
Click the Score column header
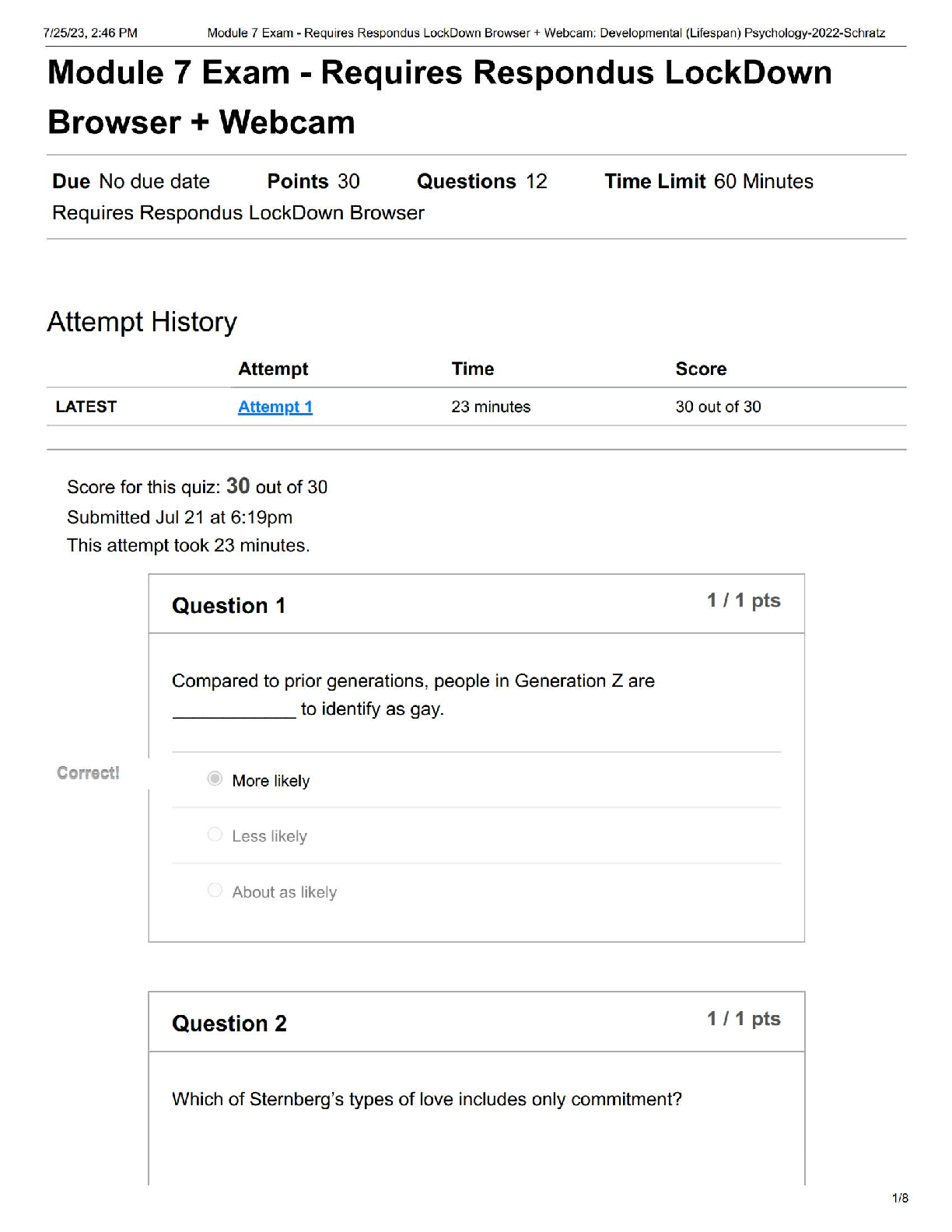(x=701, y=369)
